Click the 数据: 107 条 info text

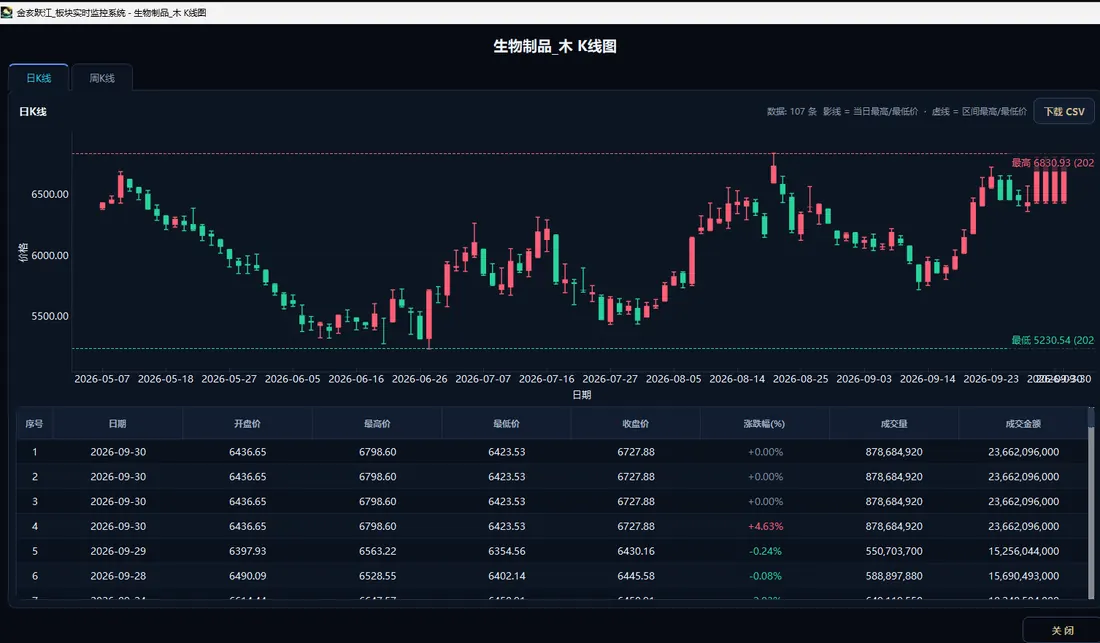click(x=792, y=111)
